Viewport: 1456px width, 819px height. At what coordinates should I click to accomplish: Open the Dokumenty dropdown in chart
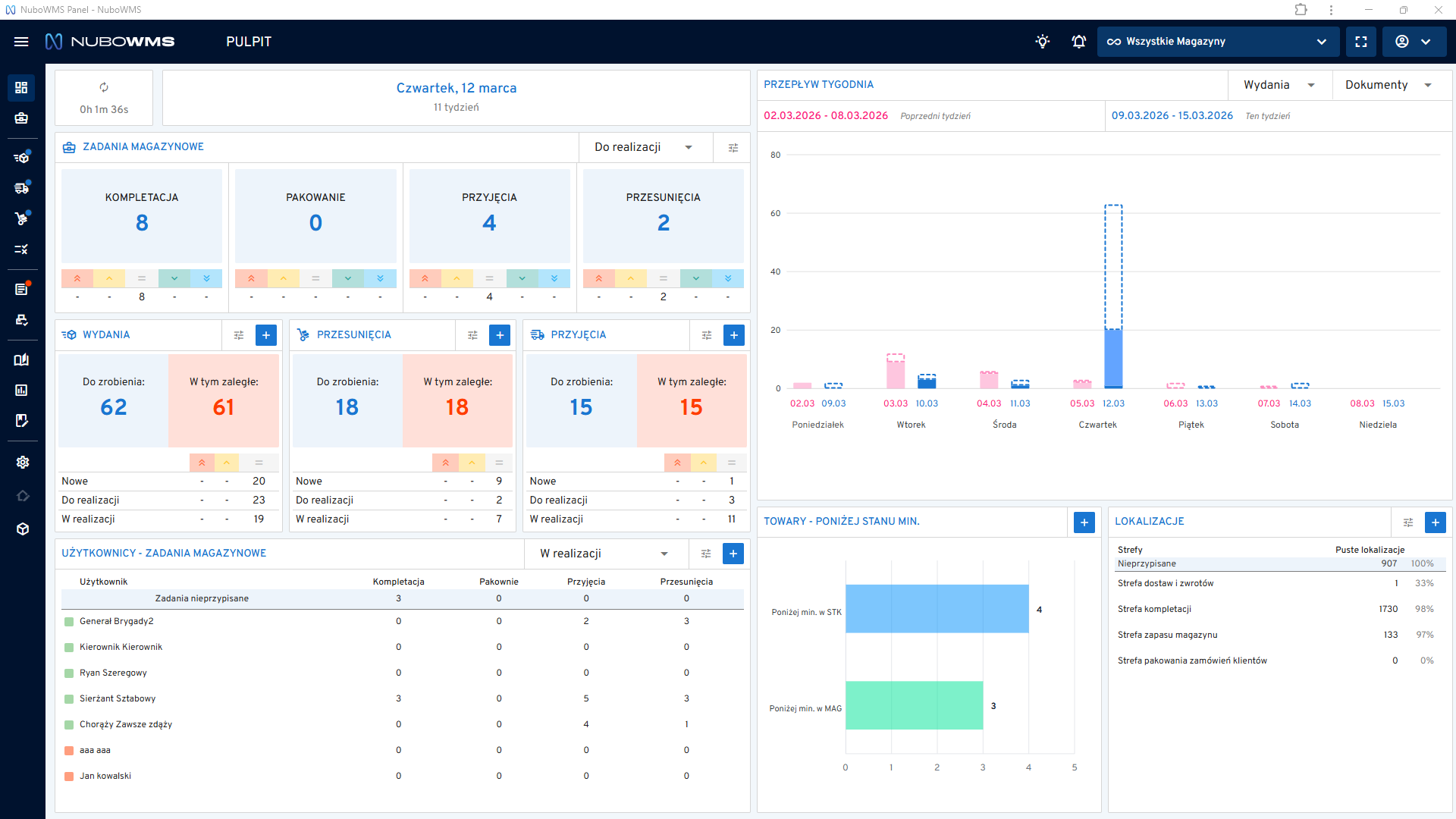click(x=1388, y=85)
